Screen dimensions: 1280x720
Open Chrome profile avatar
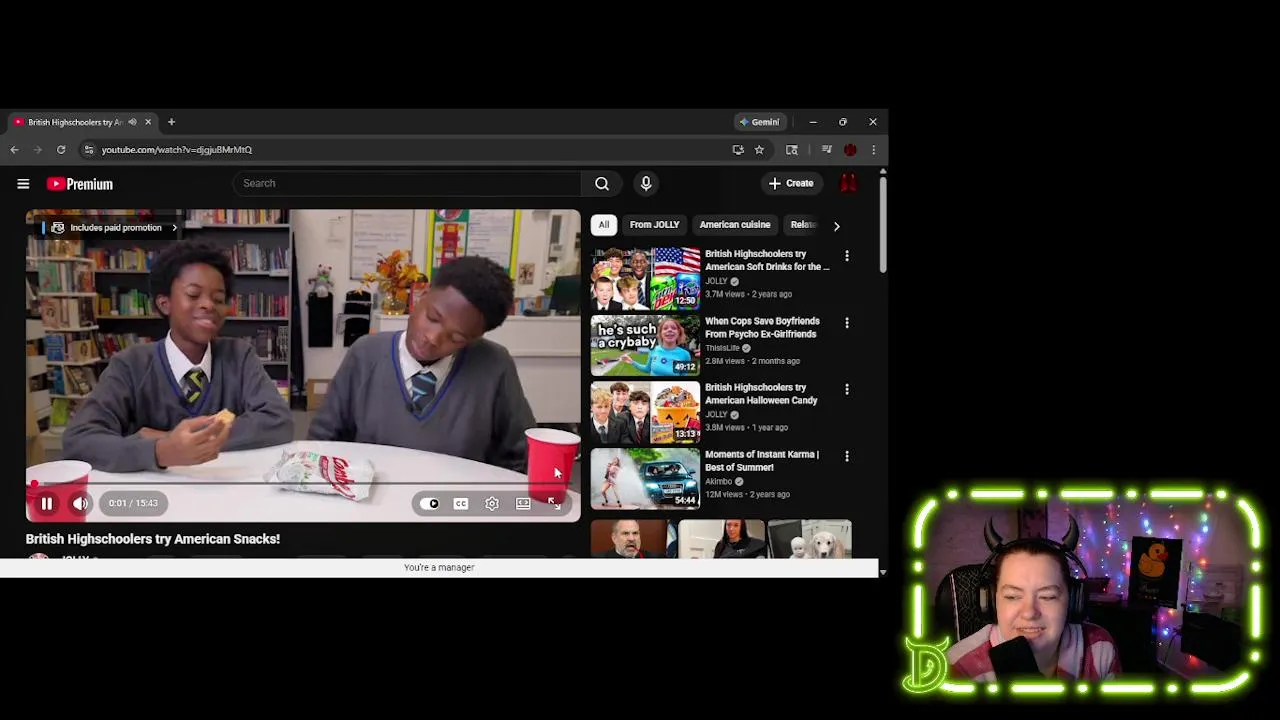click(x=850, y=150)
